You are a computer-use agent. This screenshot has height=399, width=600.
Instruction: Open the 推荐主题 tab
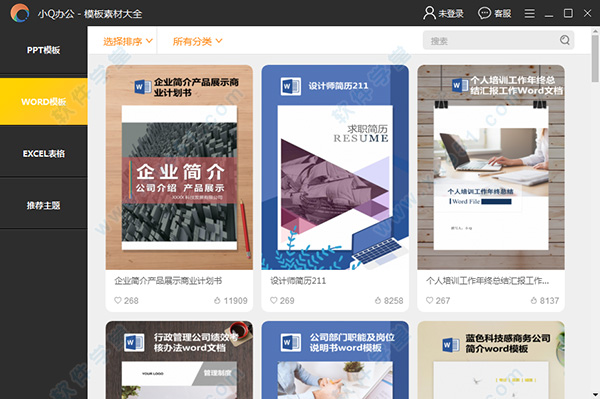[x=44, y=205]
